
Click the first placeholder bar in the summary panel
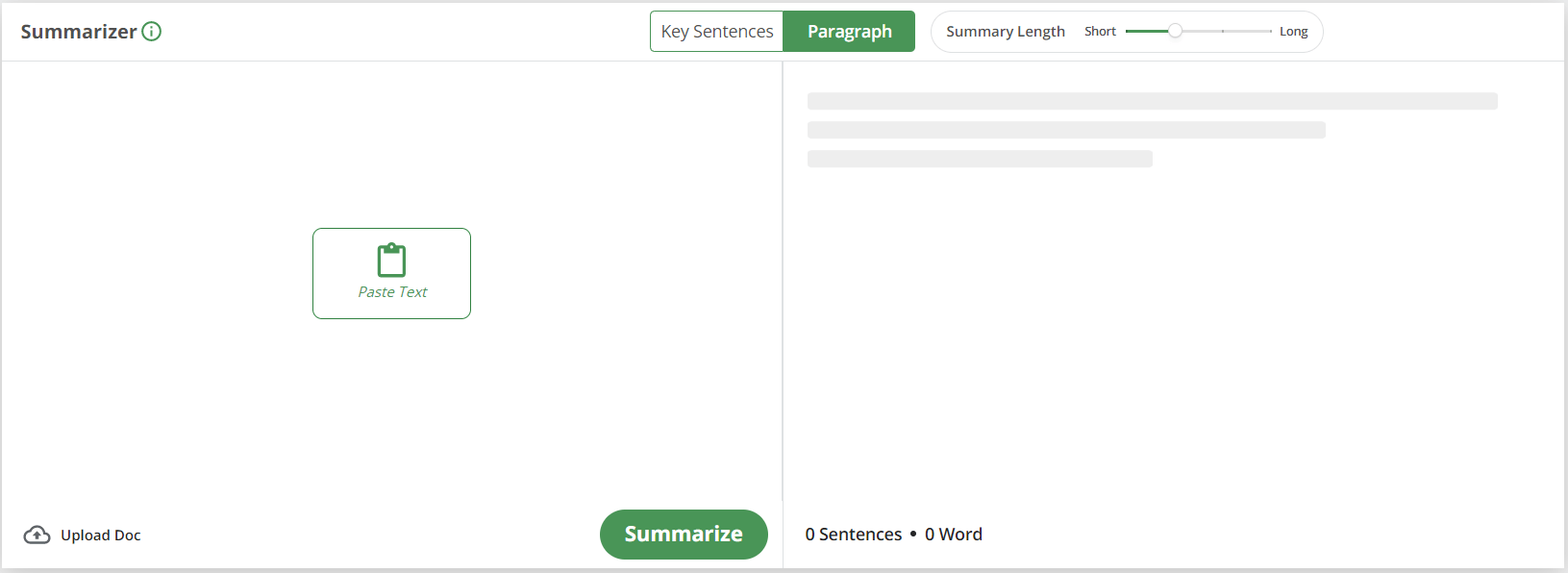[x=1152, y=100]
